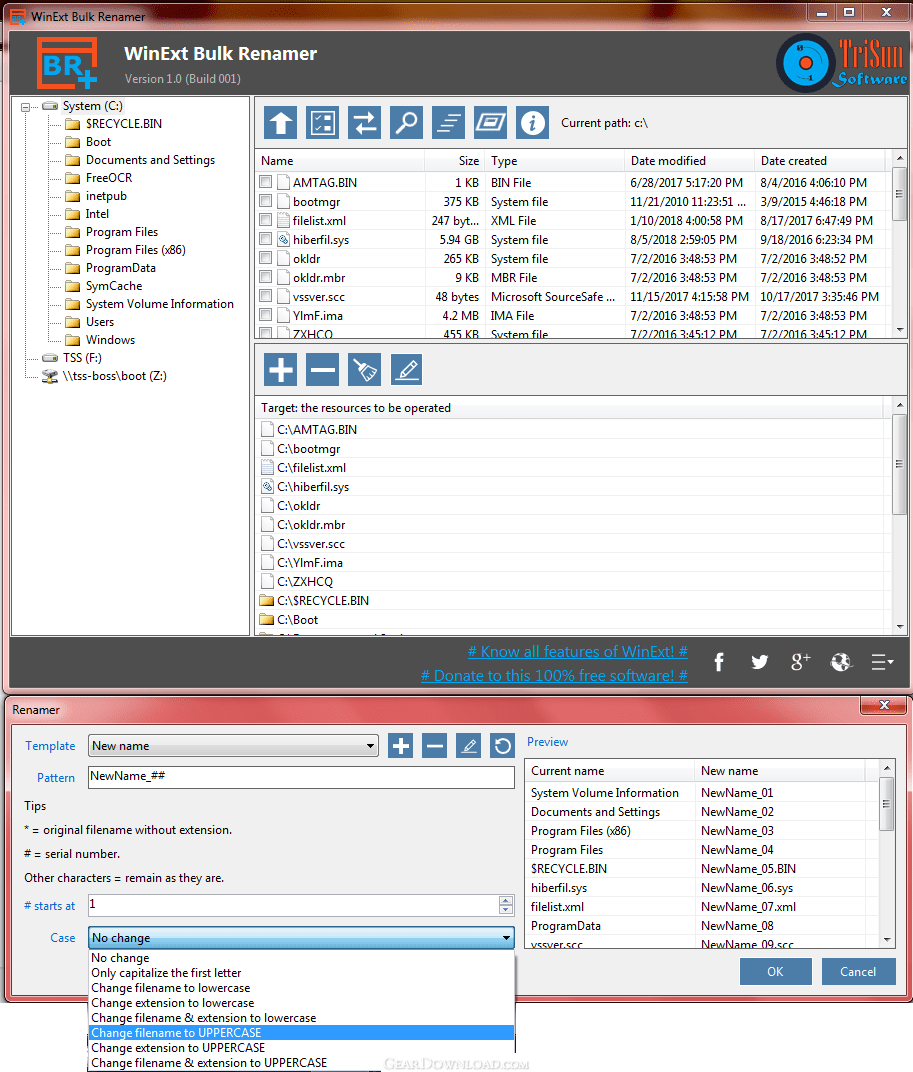Image resolution: width=913 pixels, height=1072 pixels.
Task: Choose 'Change extension to lowercase'
Action: click(x=302, y=1003)
